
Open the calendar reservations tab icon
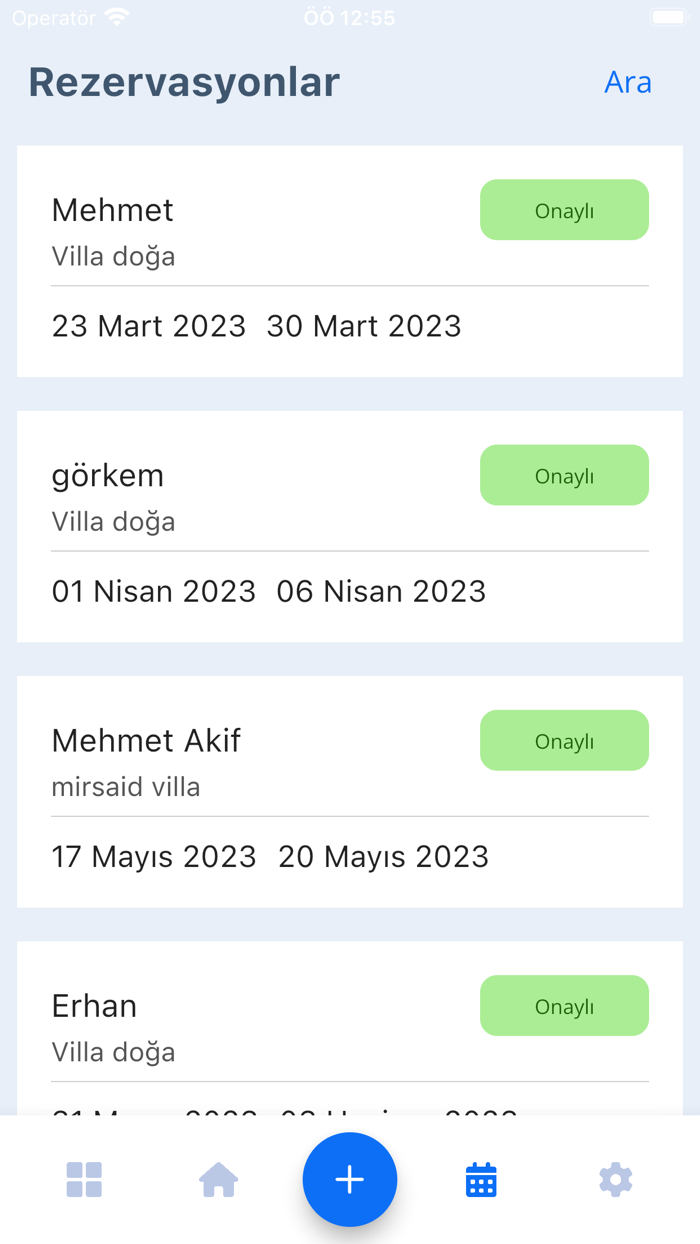[481, 1180]
